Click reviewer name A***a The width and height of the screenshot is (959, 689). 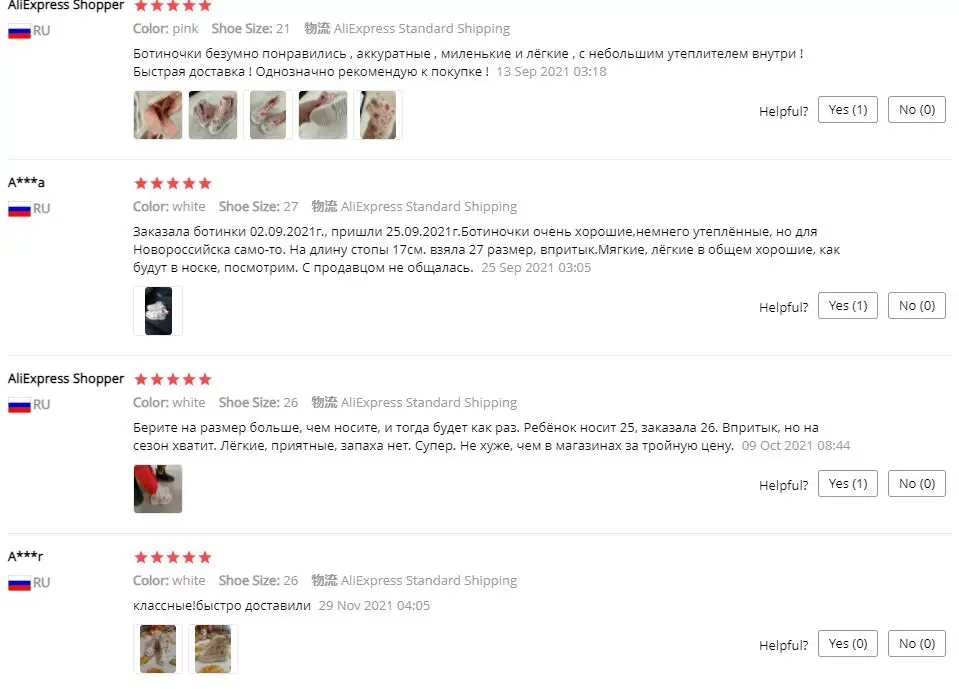coord(26,182)
